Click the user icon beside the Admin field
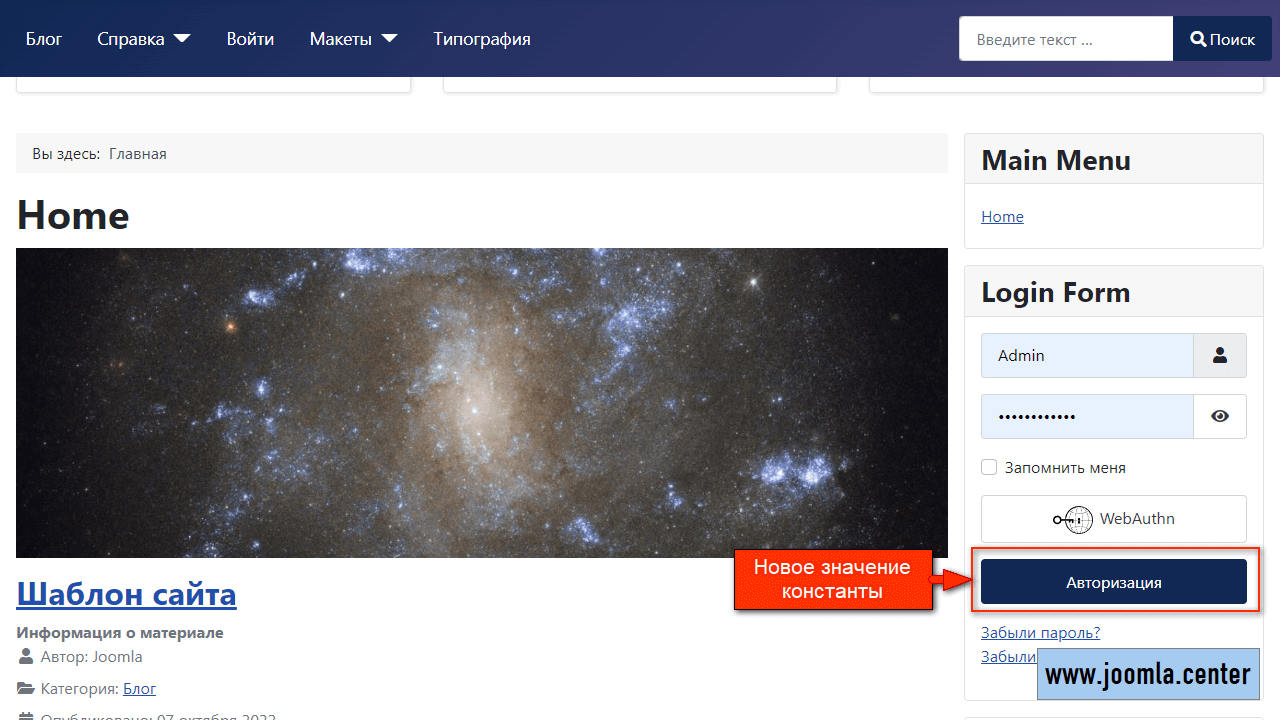 1220,355
